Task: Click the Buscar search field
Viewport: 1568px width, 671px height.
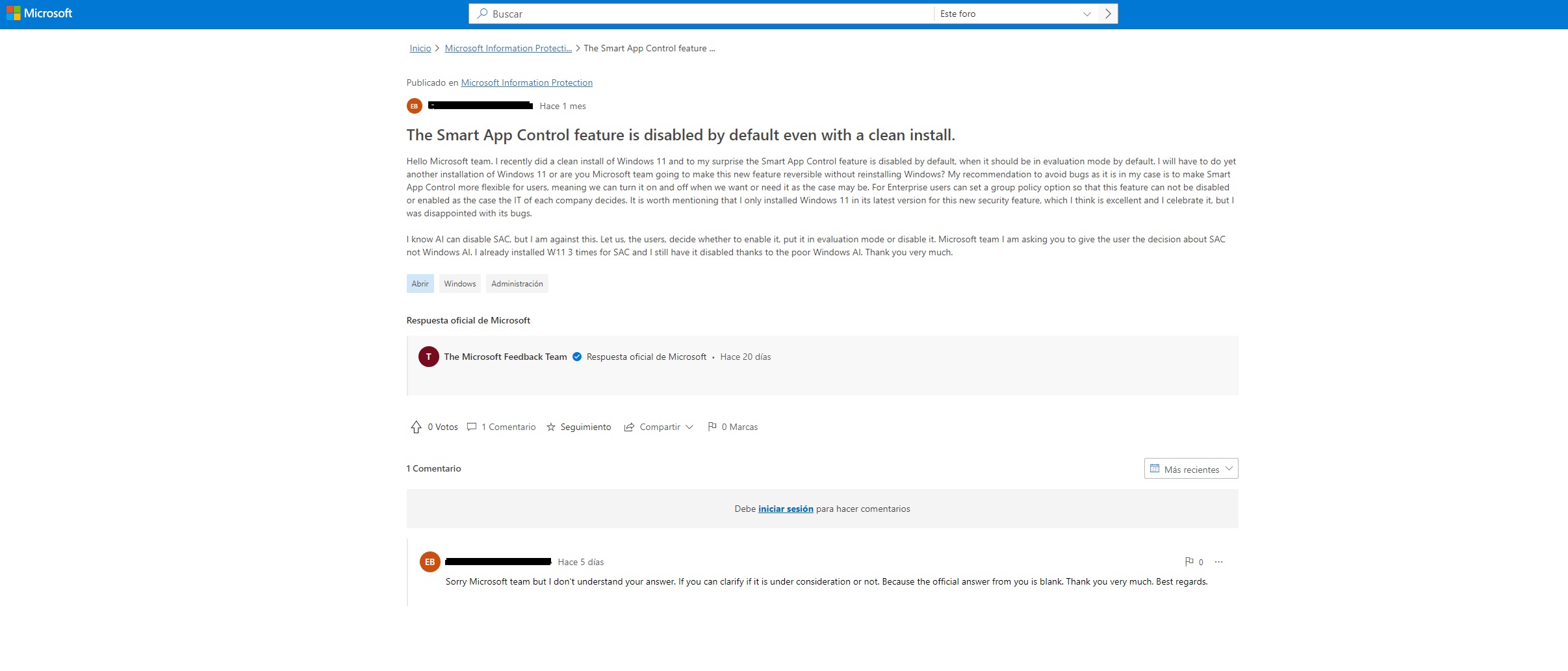Action: tap(702, 14)
